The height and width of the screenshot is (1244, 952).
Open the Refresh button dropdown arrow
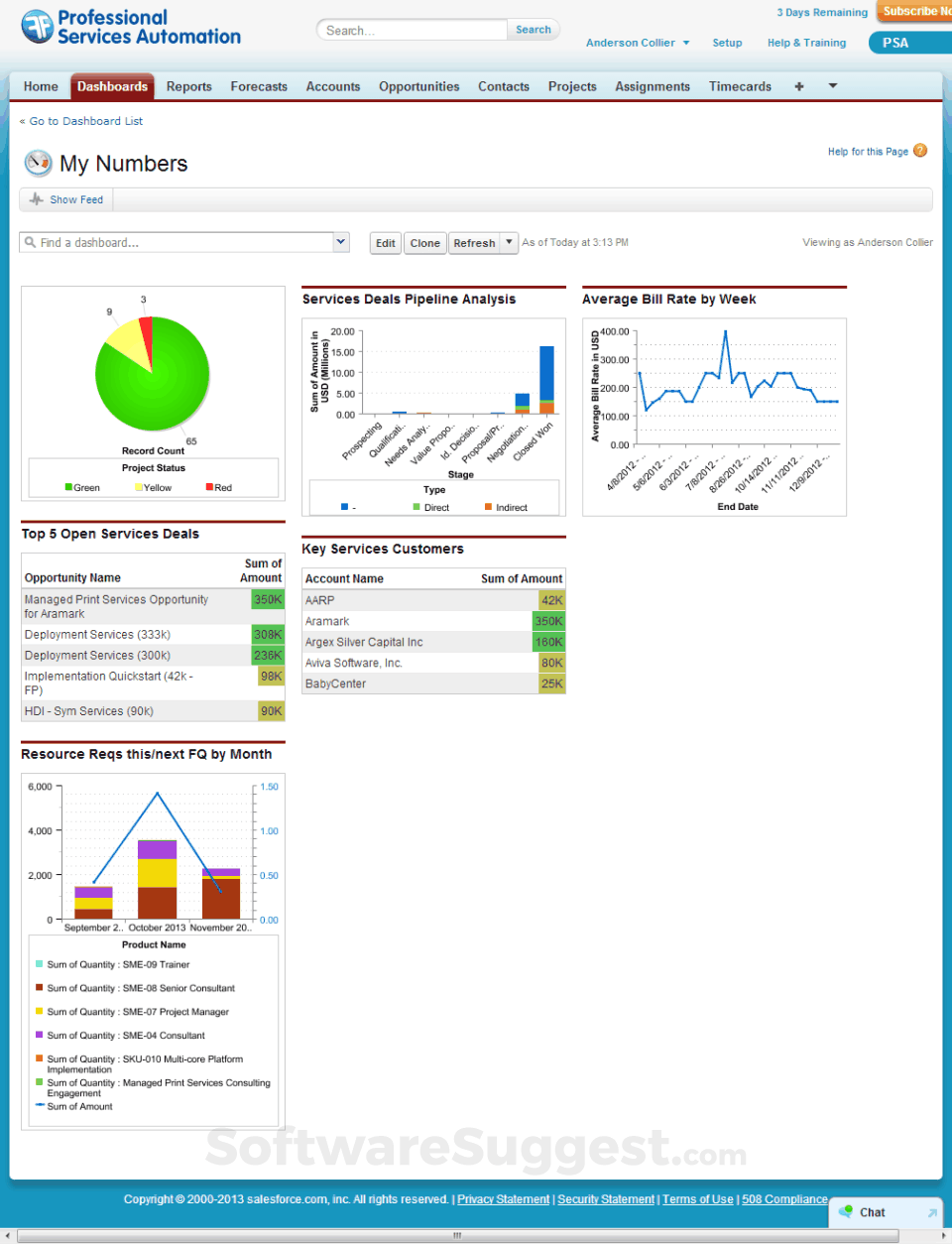coord(509,242)
